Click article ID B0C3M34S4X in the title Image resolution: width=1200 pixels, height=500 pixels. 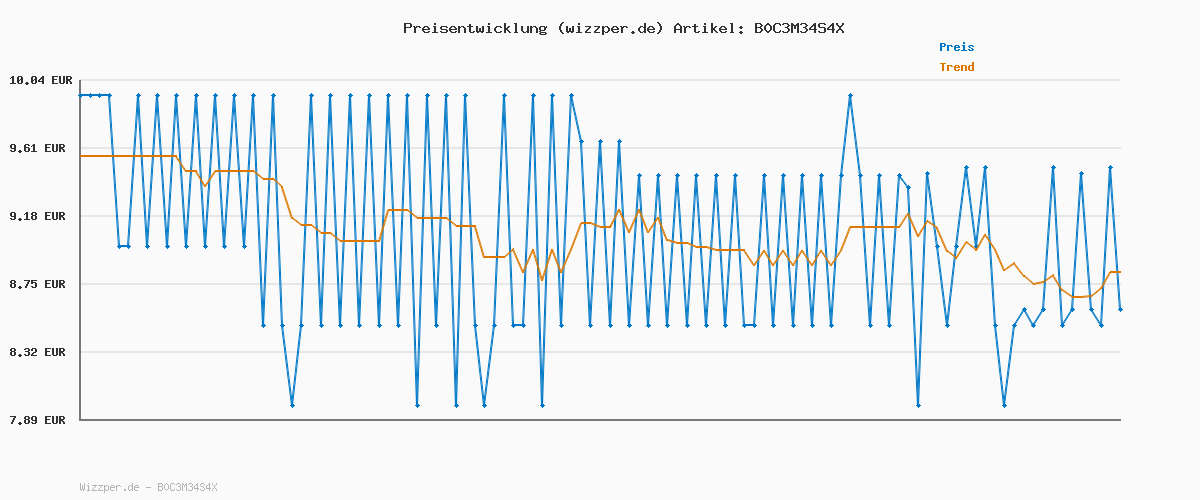(x=799, y=28)
